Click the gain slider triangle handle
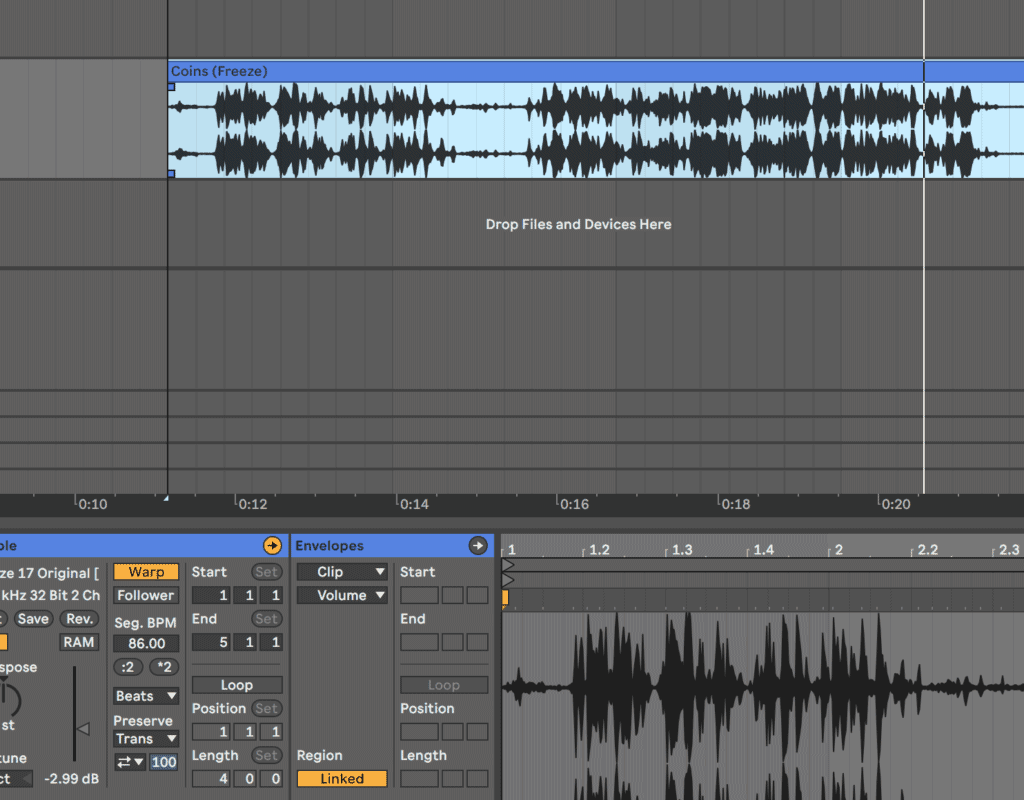1024x800 pixels. [x=83, y=729]
